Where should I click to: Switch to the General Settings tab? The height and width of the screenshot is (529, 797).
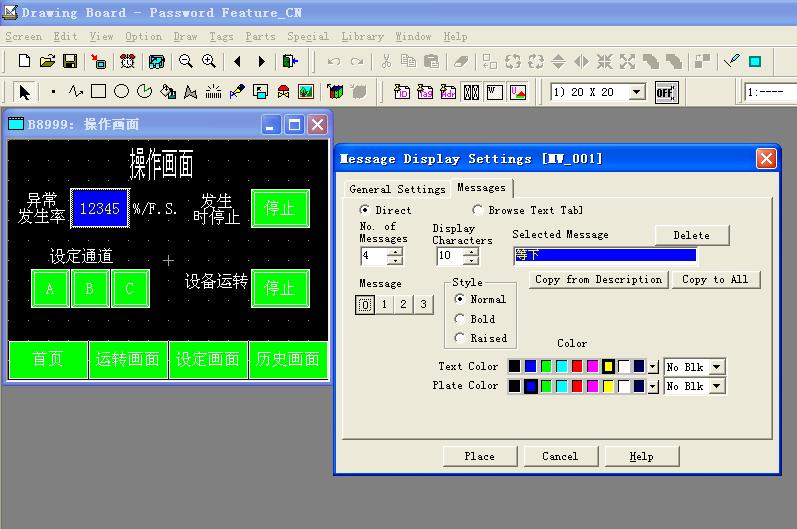coord(397,189)
